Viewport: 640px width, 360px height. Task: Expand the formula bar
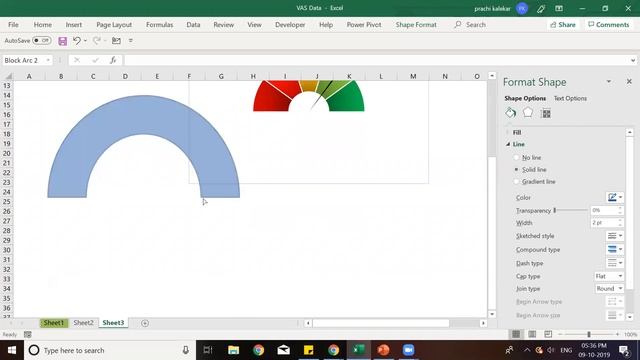[633, 60]
